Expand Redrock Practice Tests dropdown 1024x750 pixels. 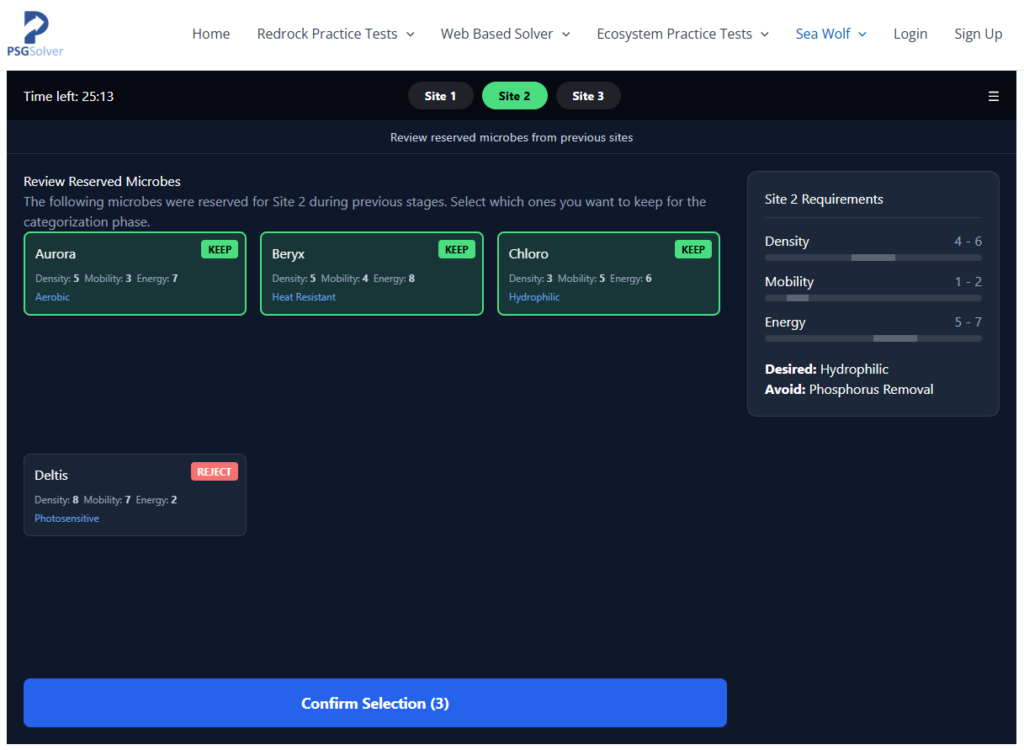335,34
